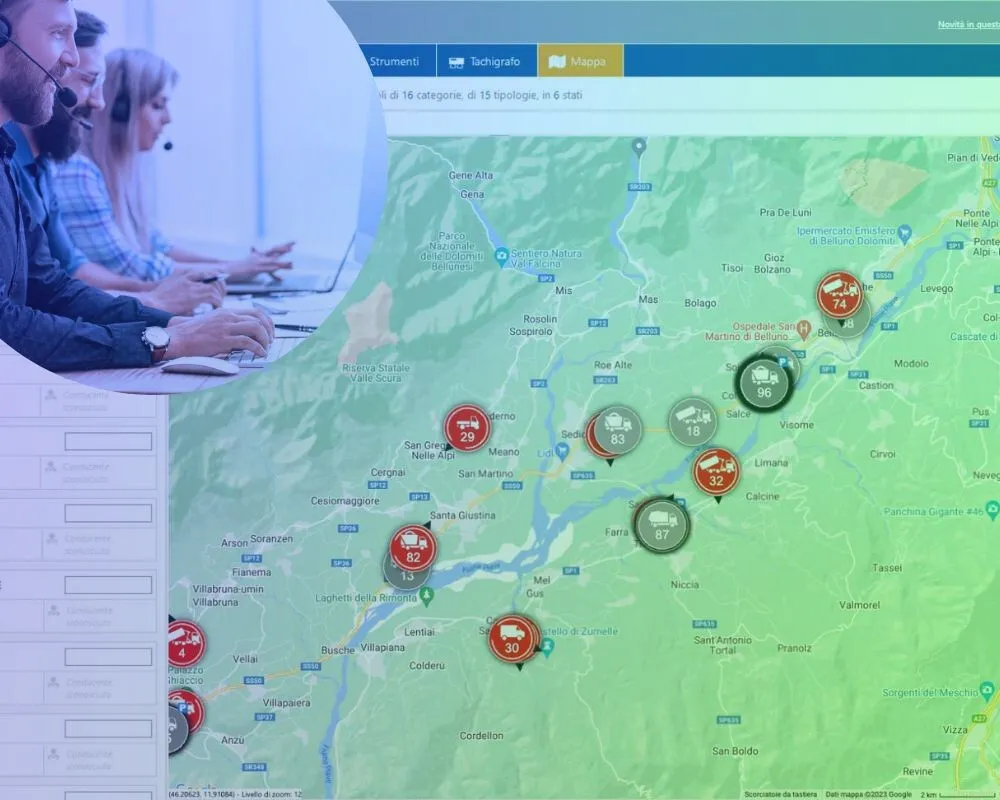Click the first empty field in left panel
Image resolution: width=1000 pixels, height=800 pixels.
click(x=108, y=441)
